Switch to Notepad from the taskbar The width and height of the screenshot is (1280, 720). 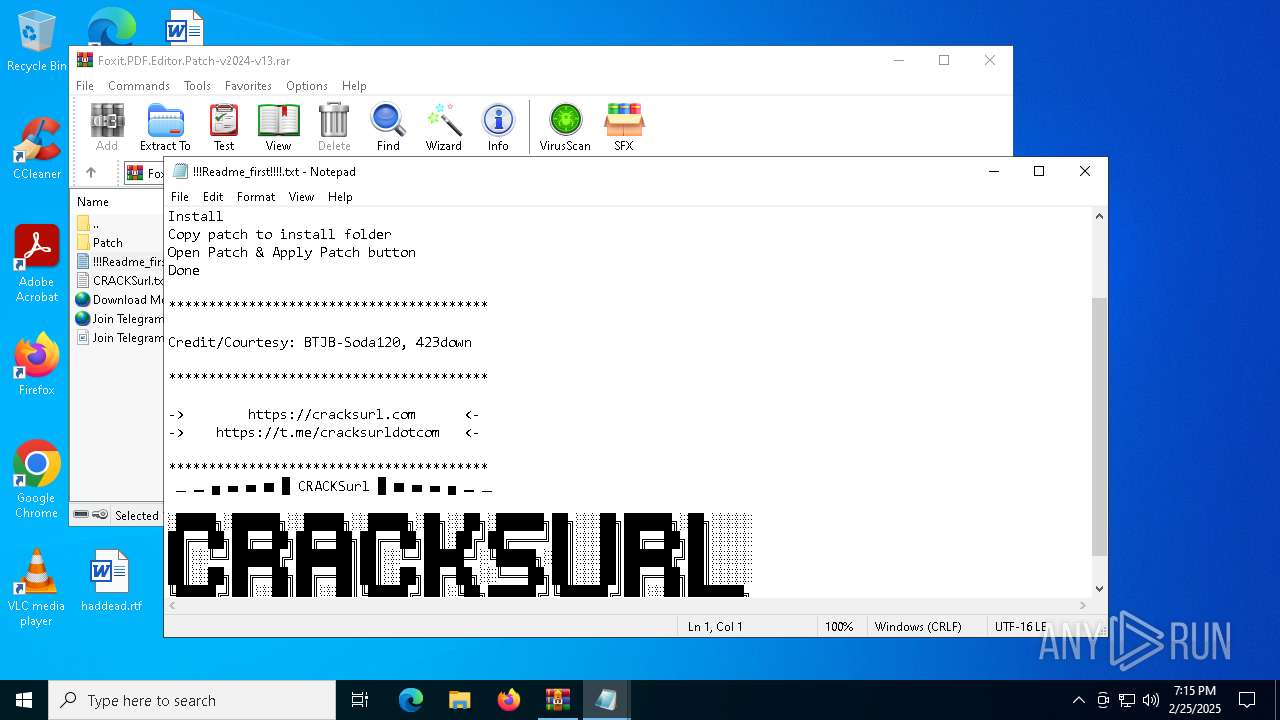[606, 700]
